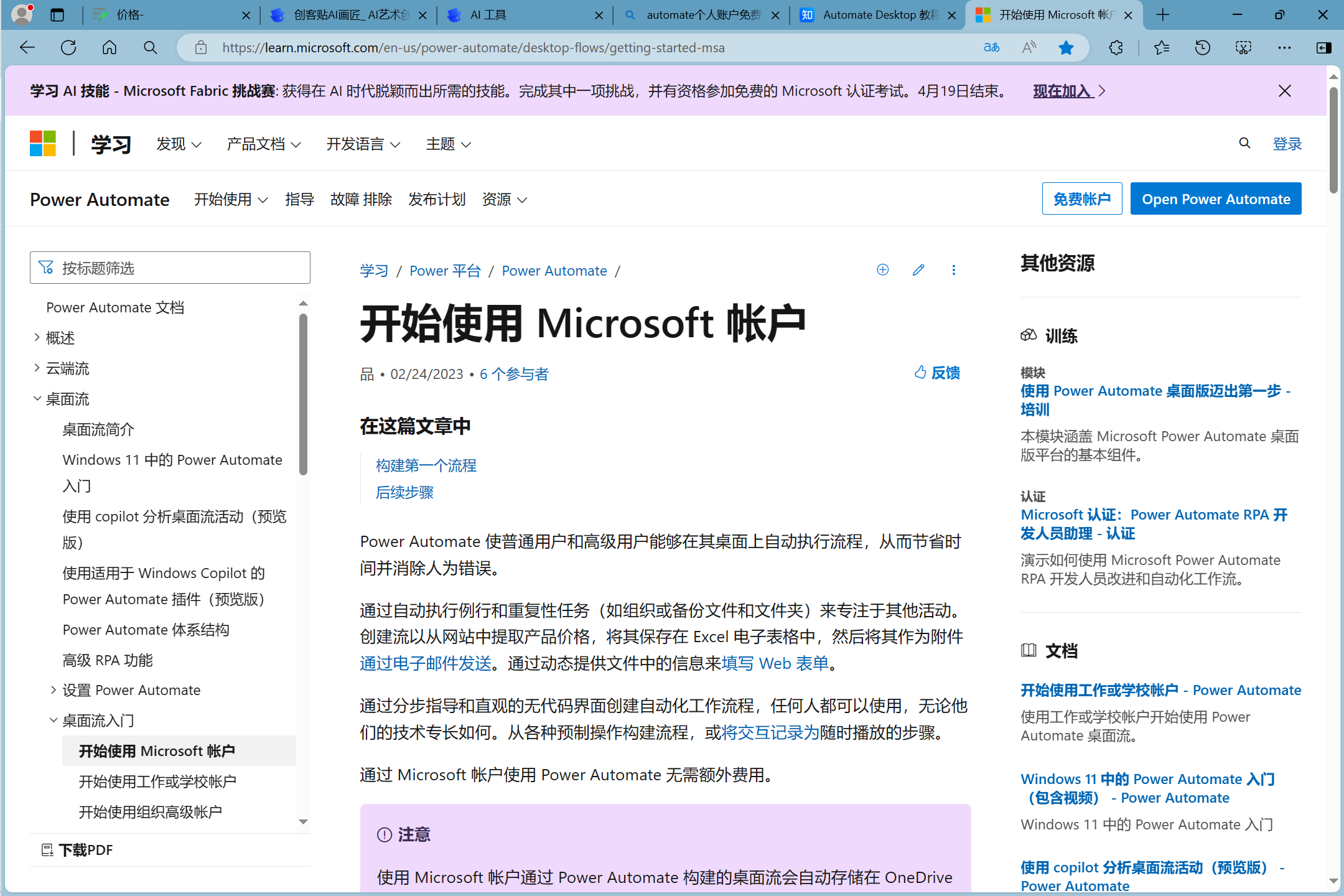Expand the 概述 tree node
This screenshot has width=1344, height=896.
(x=37, y=337)
